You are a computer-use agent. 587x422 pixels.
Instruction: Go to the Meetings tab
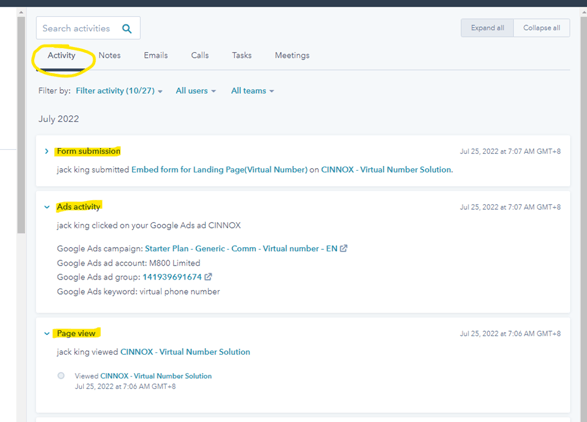pyautogui.click(x=292, y=55)
